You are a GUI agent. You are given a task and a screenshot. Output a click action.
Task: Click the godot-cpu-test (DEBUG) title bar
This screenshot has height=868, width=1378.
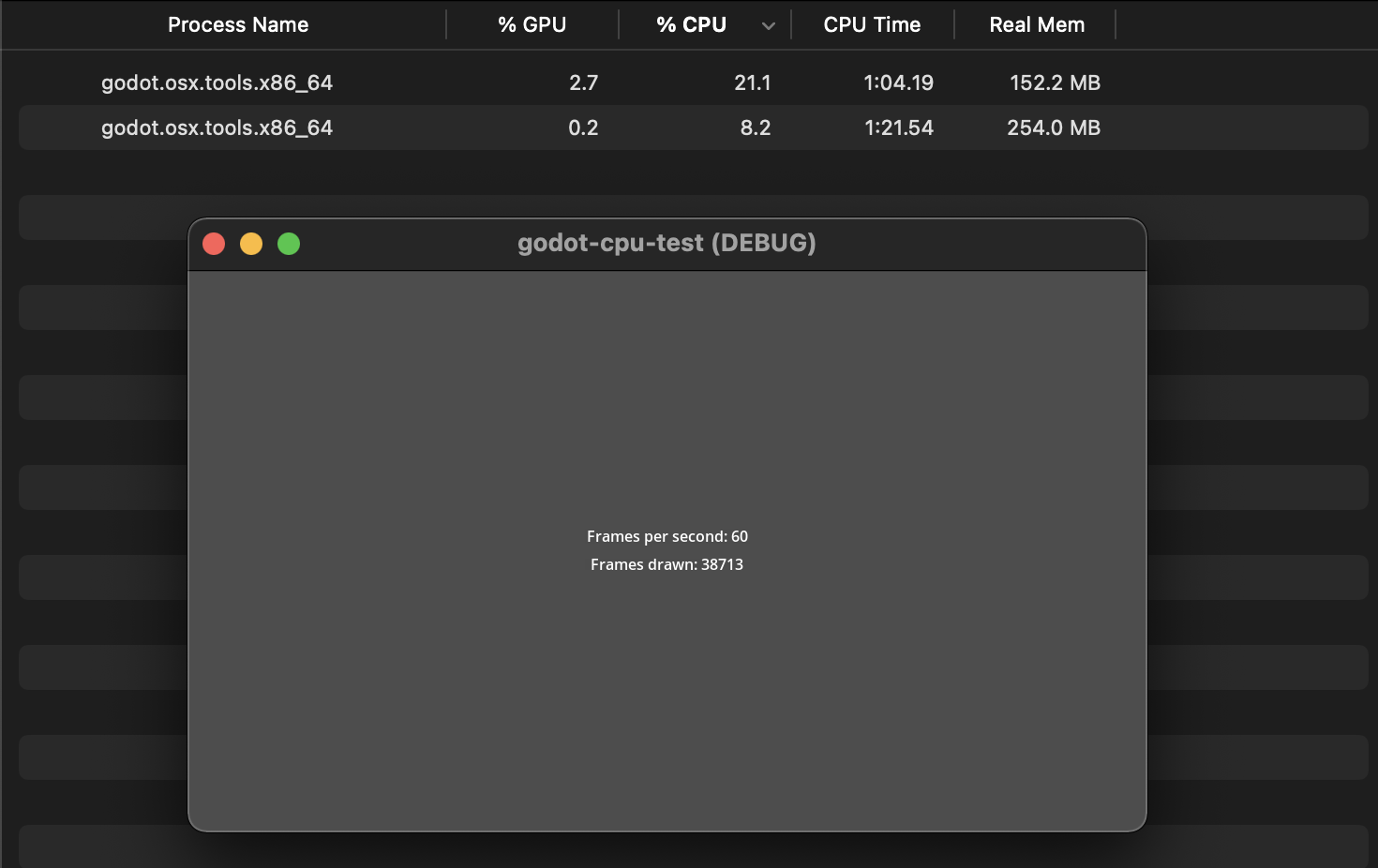tap(667, 243)
